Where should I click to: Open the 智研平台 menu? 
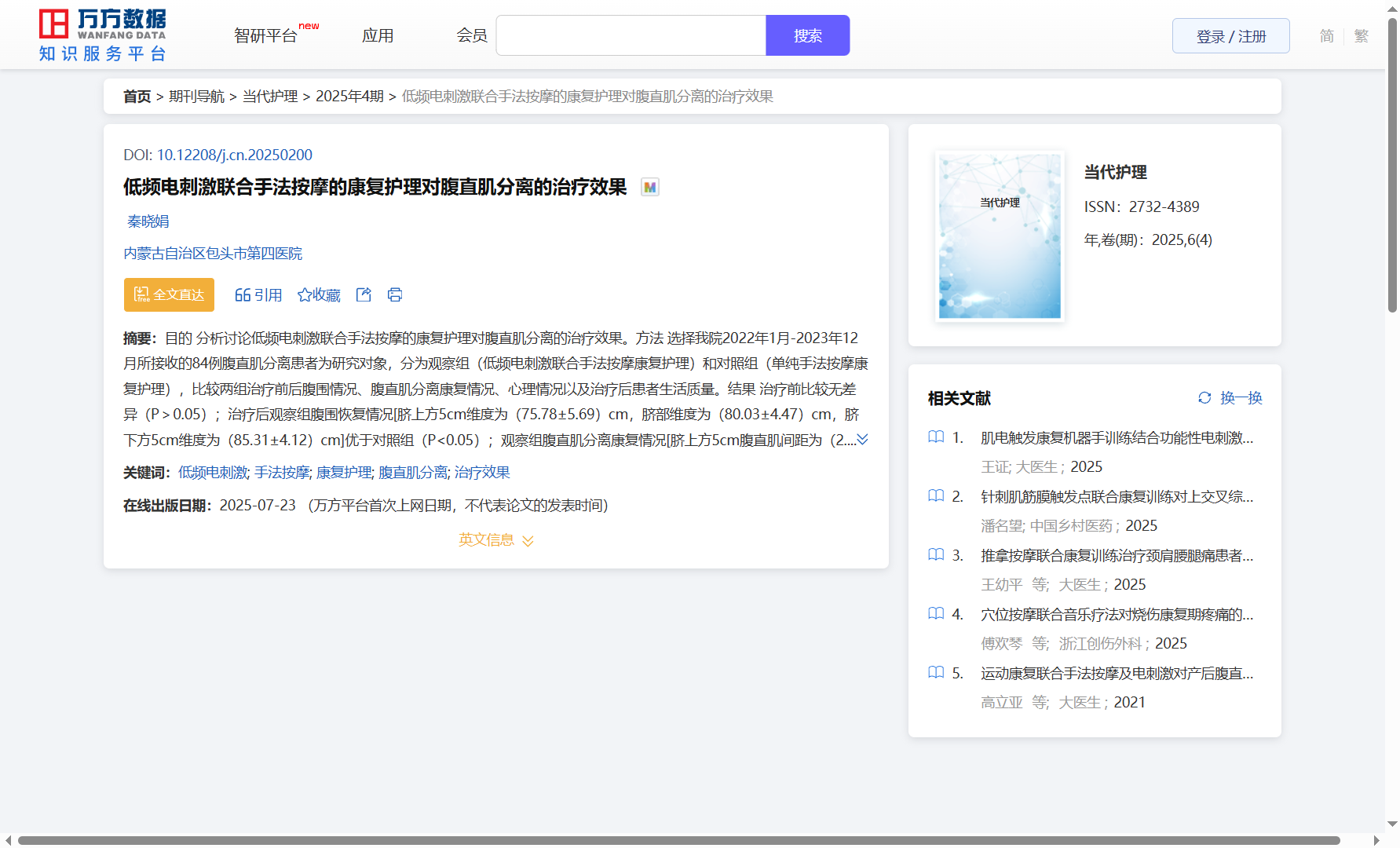[266, 36]
